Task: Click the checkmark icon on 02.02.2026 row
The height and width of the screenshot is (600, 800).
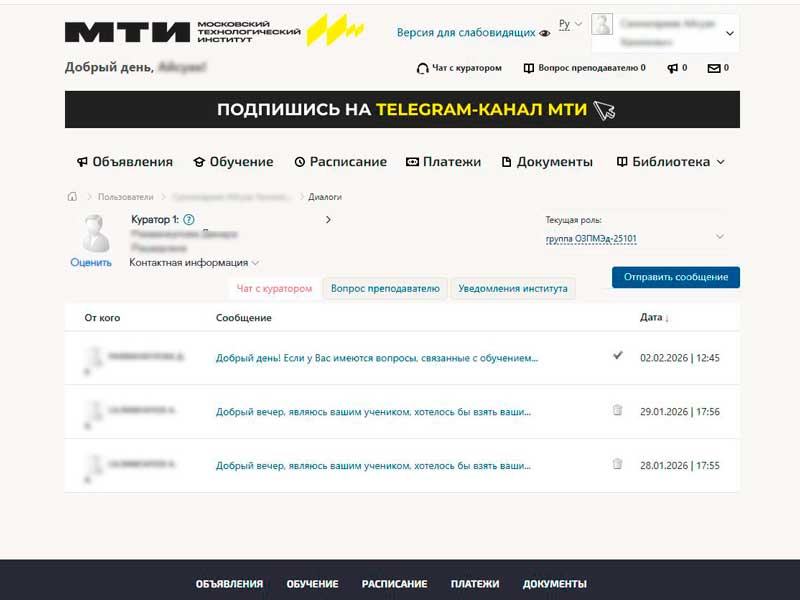Action: point(617,355)
